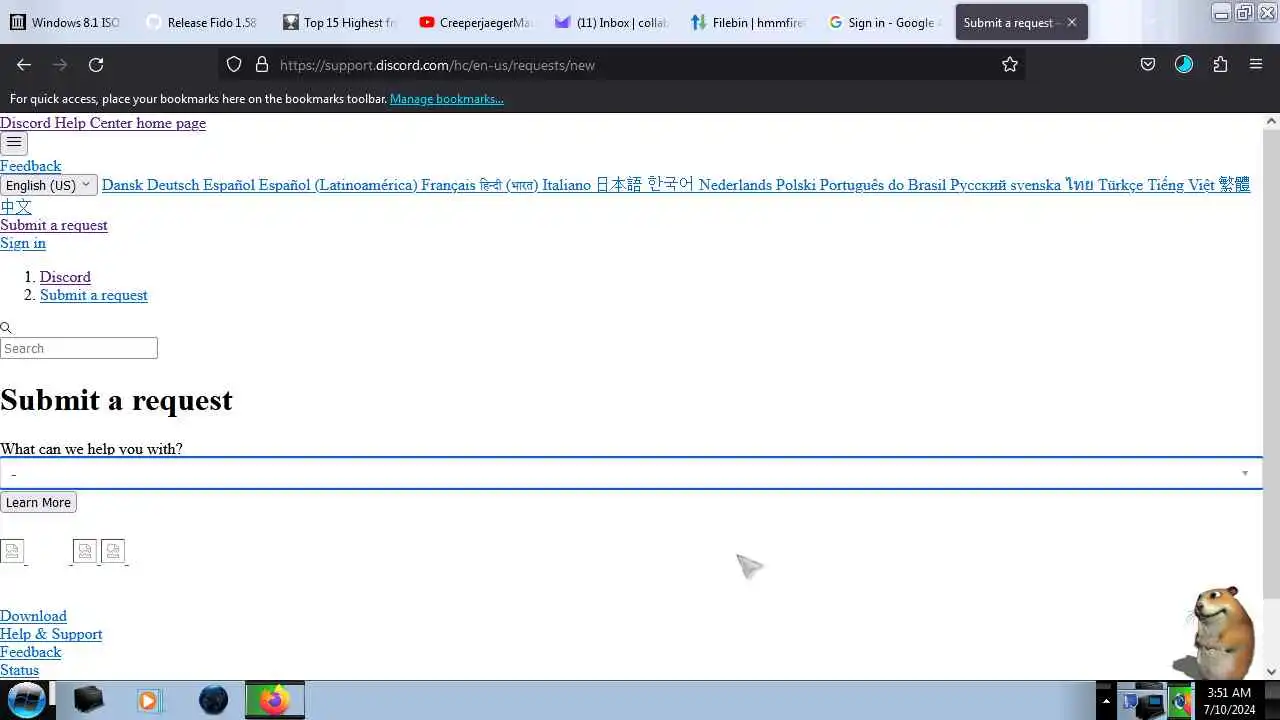Screen dimensions: 1280x720
Task: Switch to the Windows 8.1 ISO tab
Action: click(66, 22)
